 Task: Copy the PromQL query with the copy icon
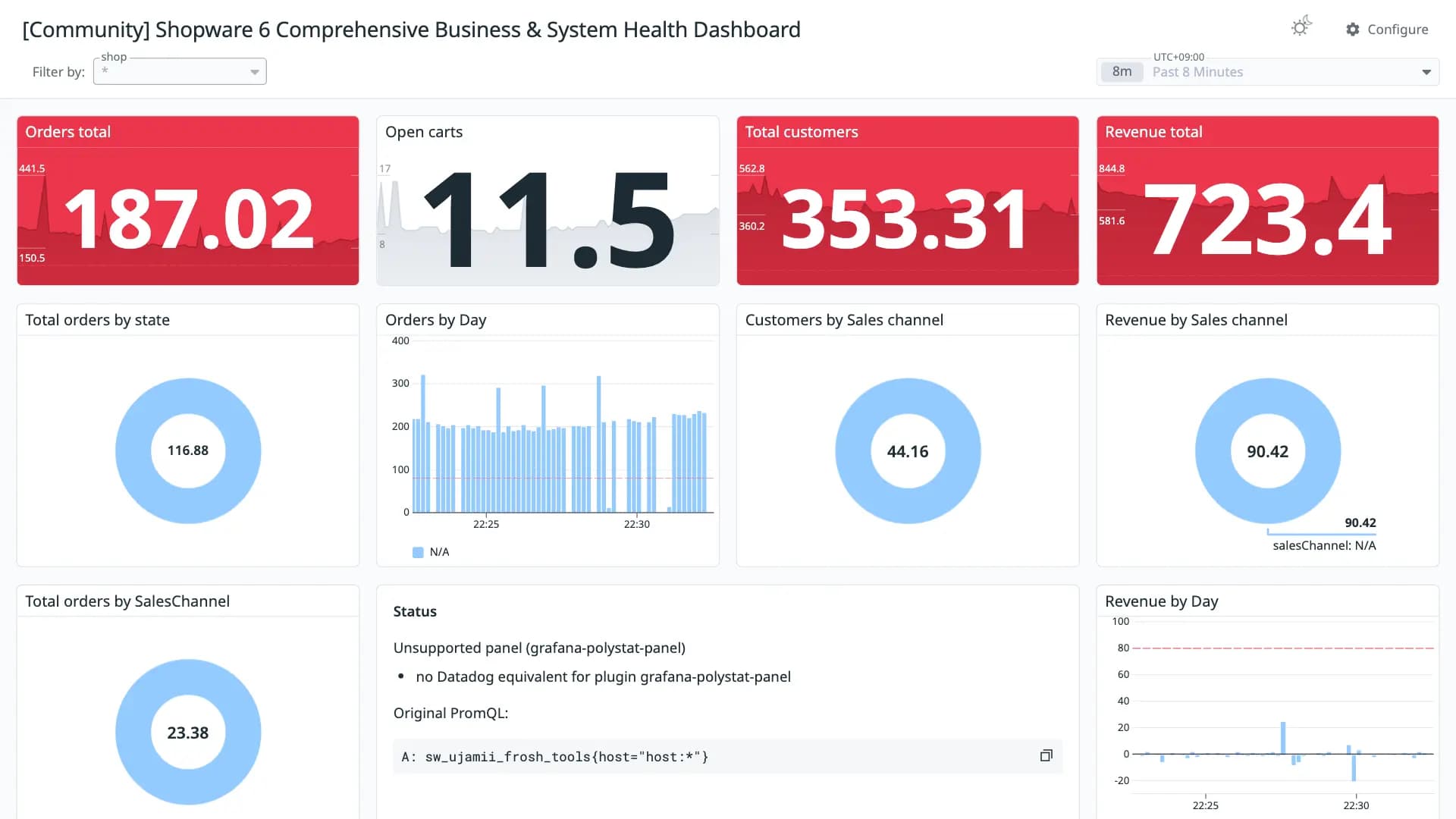(x=1046, y=755)
